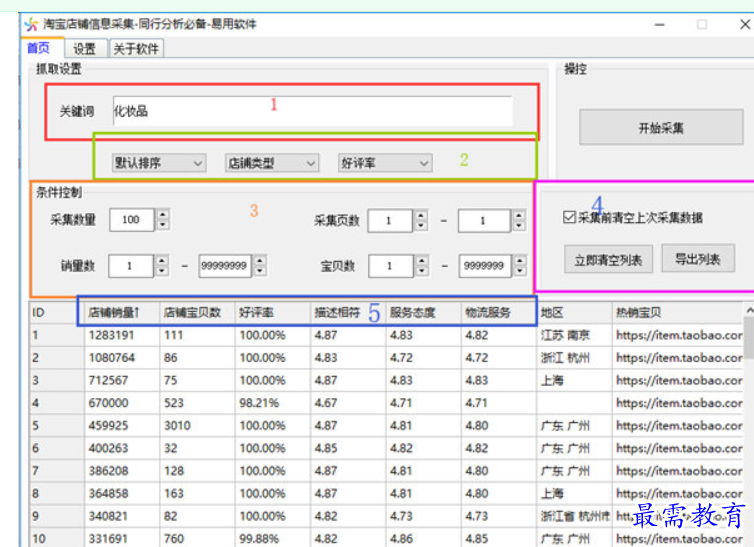The width and height of the screenshot is (754, 547).
Task: Decrease 宝贝数 minimum with down arrow
Action: pyautogui.click(x=422, y=272)
